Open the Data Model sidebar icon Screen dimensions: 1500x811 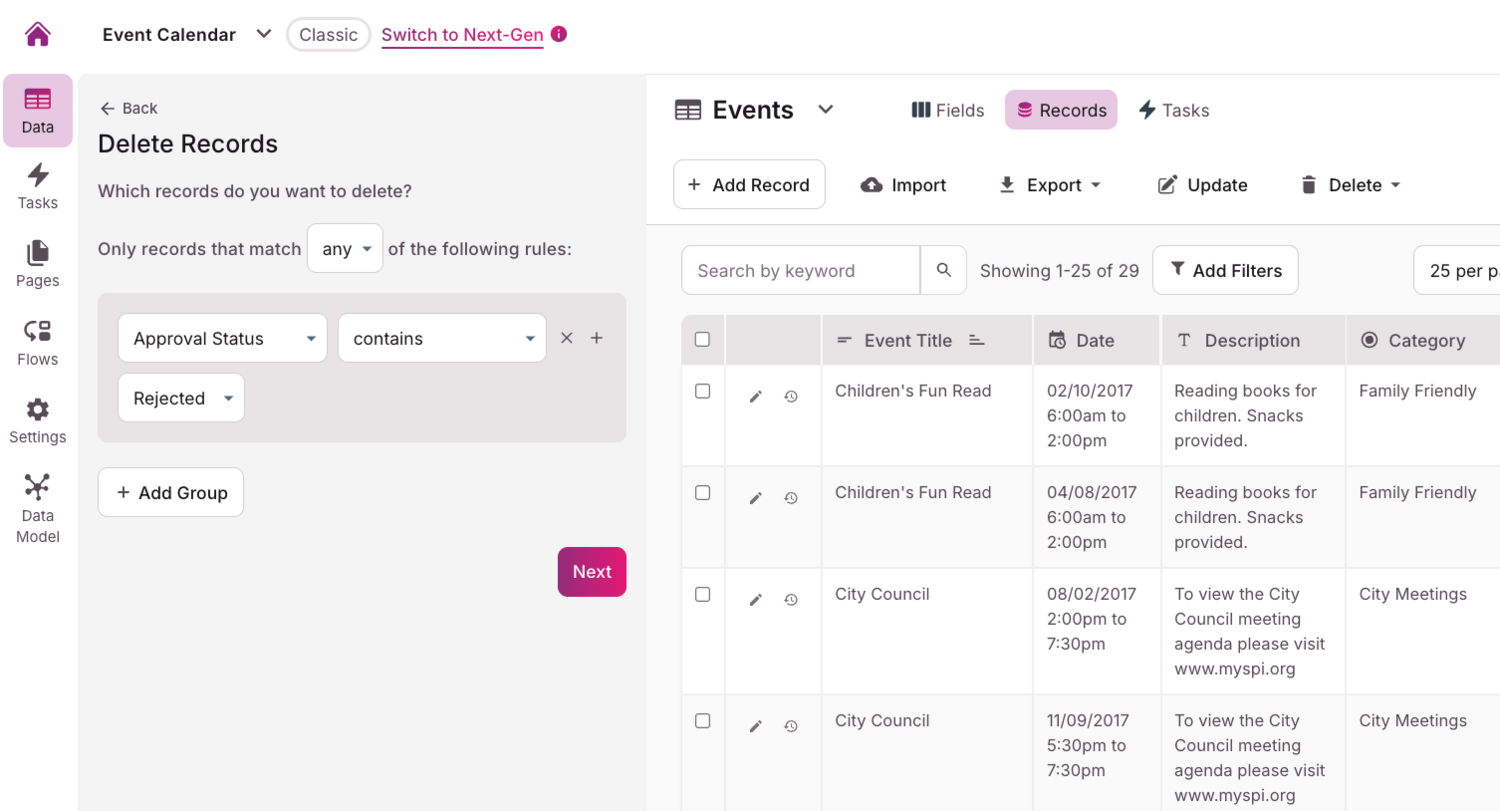[37, 508]
